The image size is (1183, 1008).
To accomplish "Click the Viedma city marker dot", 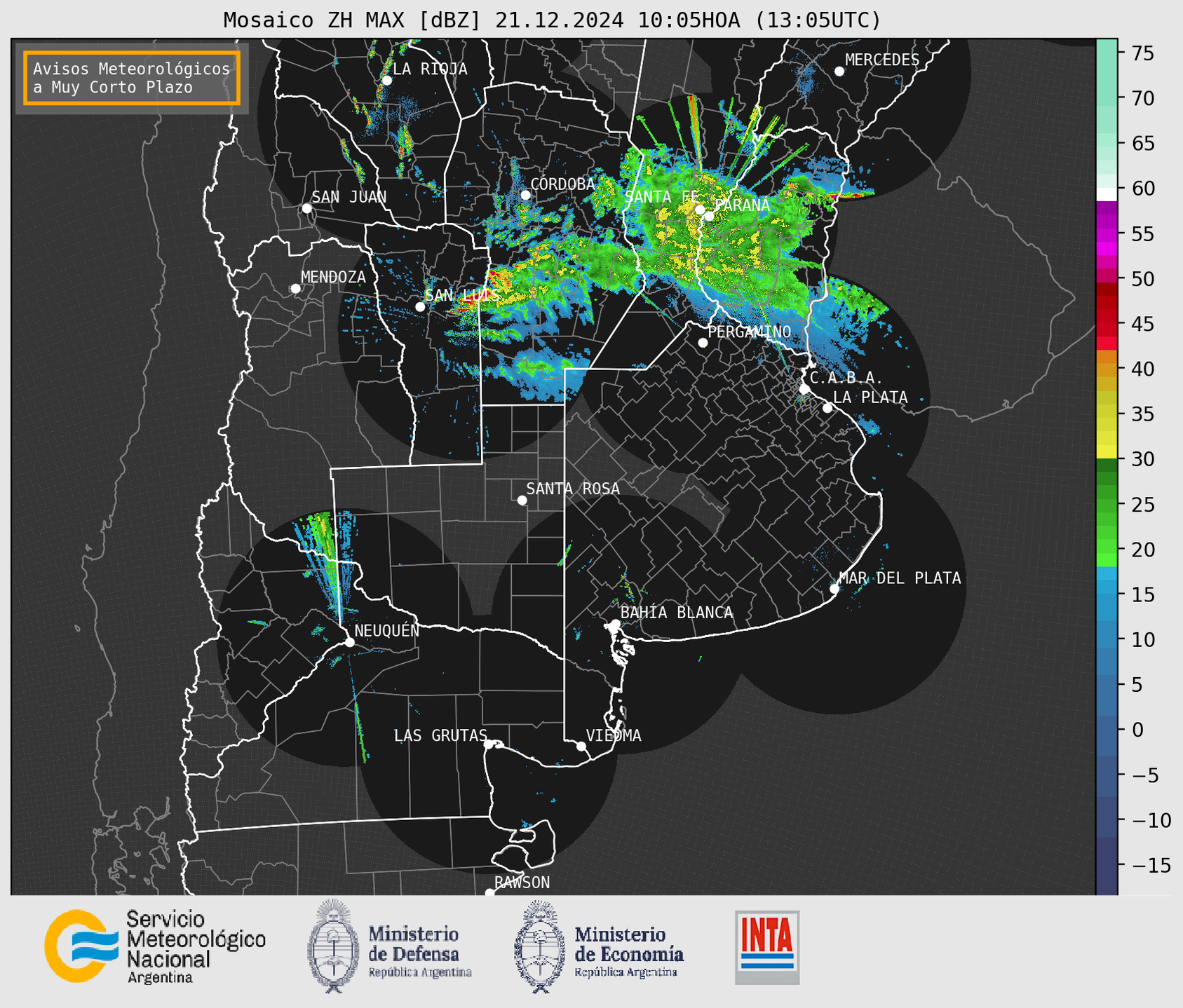I will 581,746.
